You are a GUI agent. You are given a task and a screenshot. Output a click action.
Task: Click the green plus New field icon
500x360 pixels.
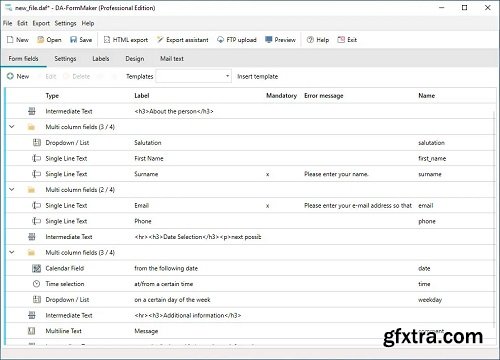coord(10,76)
